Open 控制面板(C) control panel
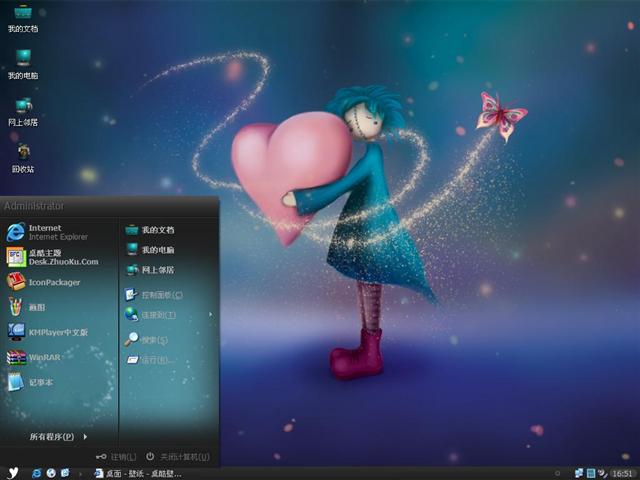This screenshot has width=640, height=480. pos(160,295)
